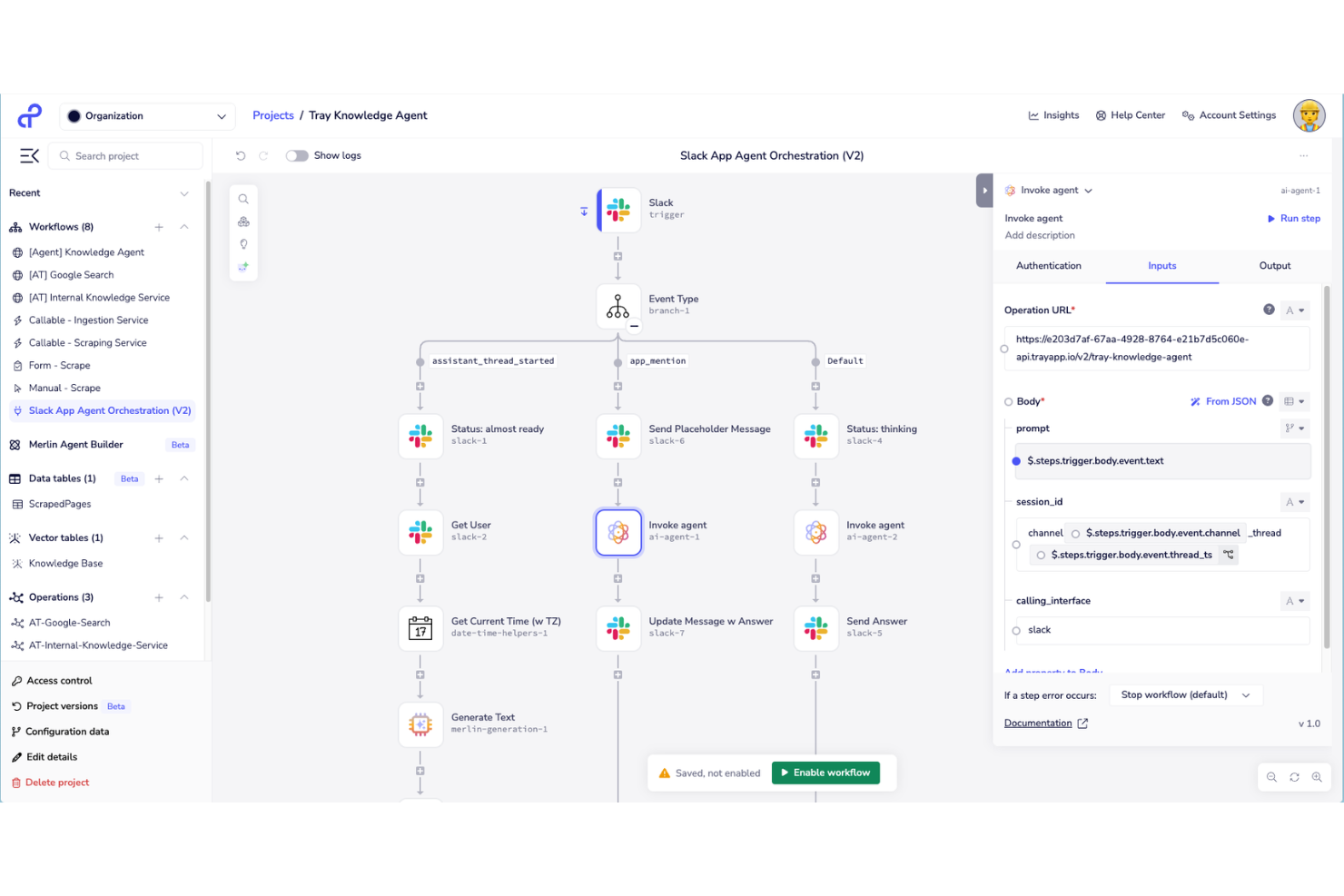Click the lightbulb icon in canvas toolbar
The width and height of the screenshot is (1344, 896).
point(243,244)
